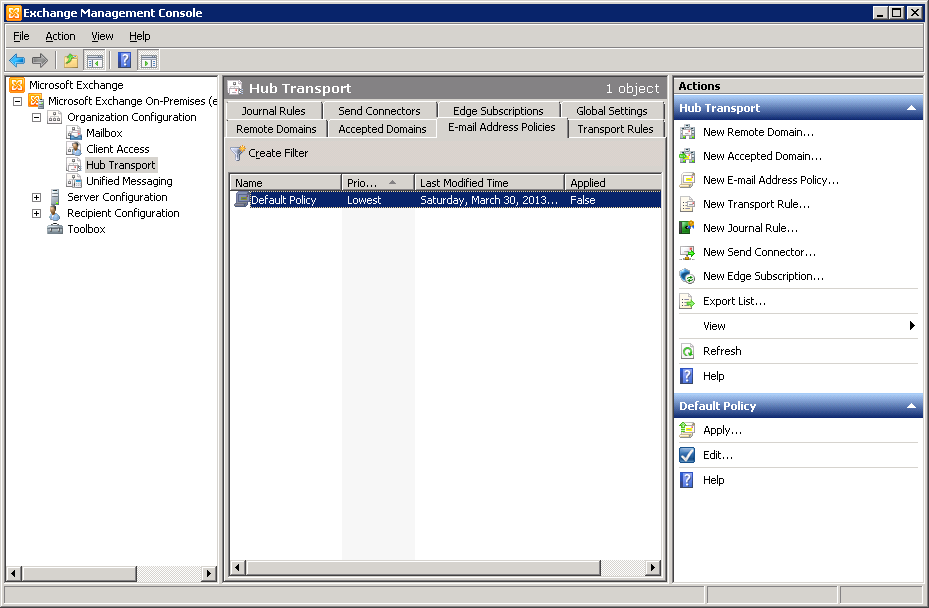This screenshot has width=929, height=608.
Task: Click the False value in Applied column
Action: click(x=583, y=200)
